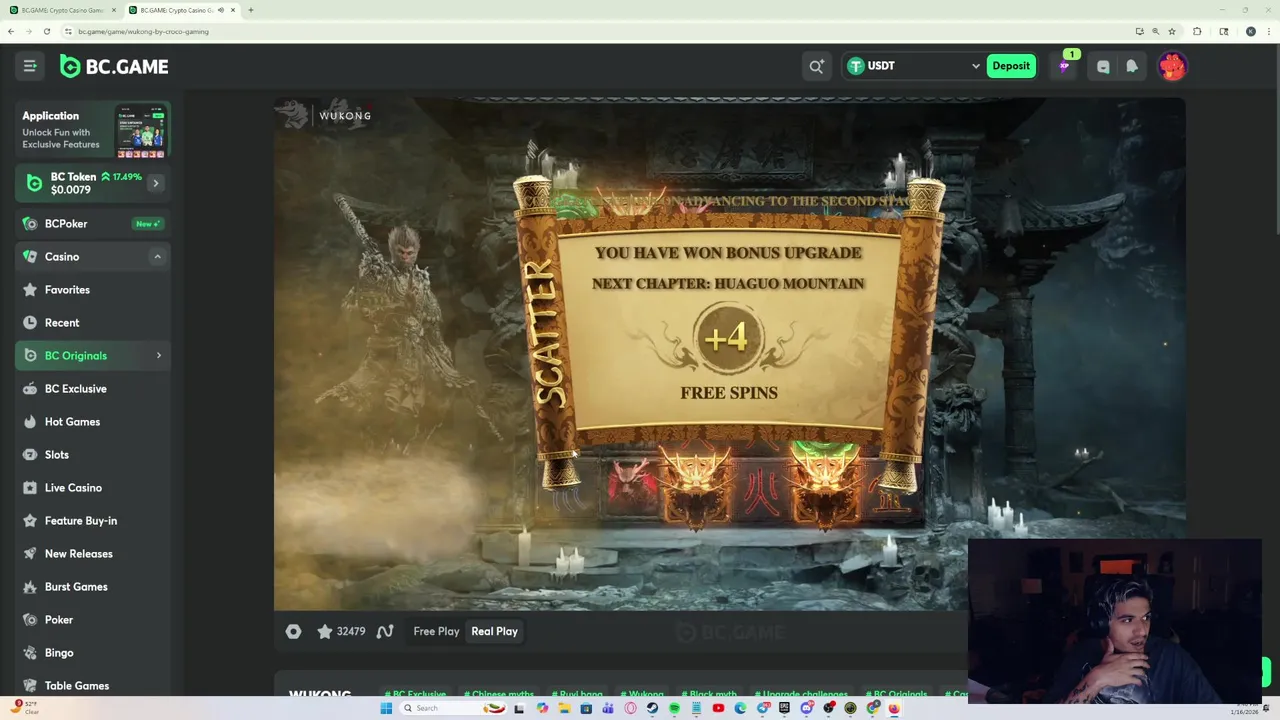Viewport: 1280px width, 720px height.
Task: Switch to Real Play mode
Action: [494, 631]
